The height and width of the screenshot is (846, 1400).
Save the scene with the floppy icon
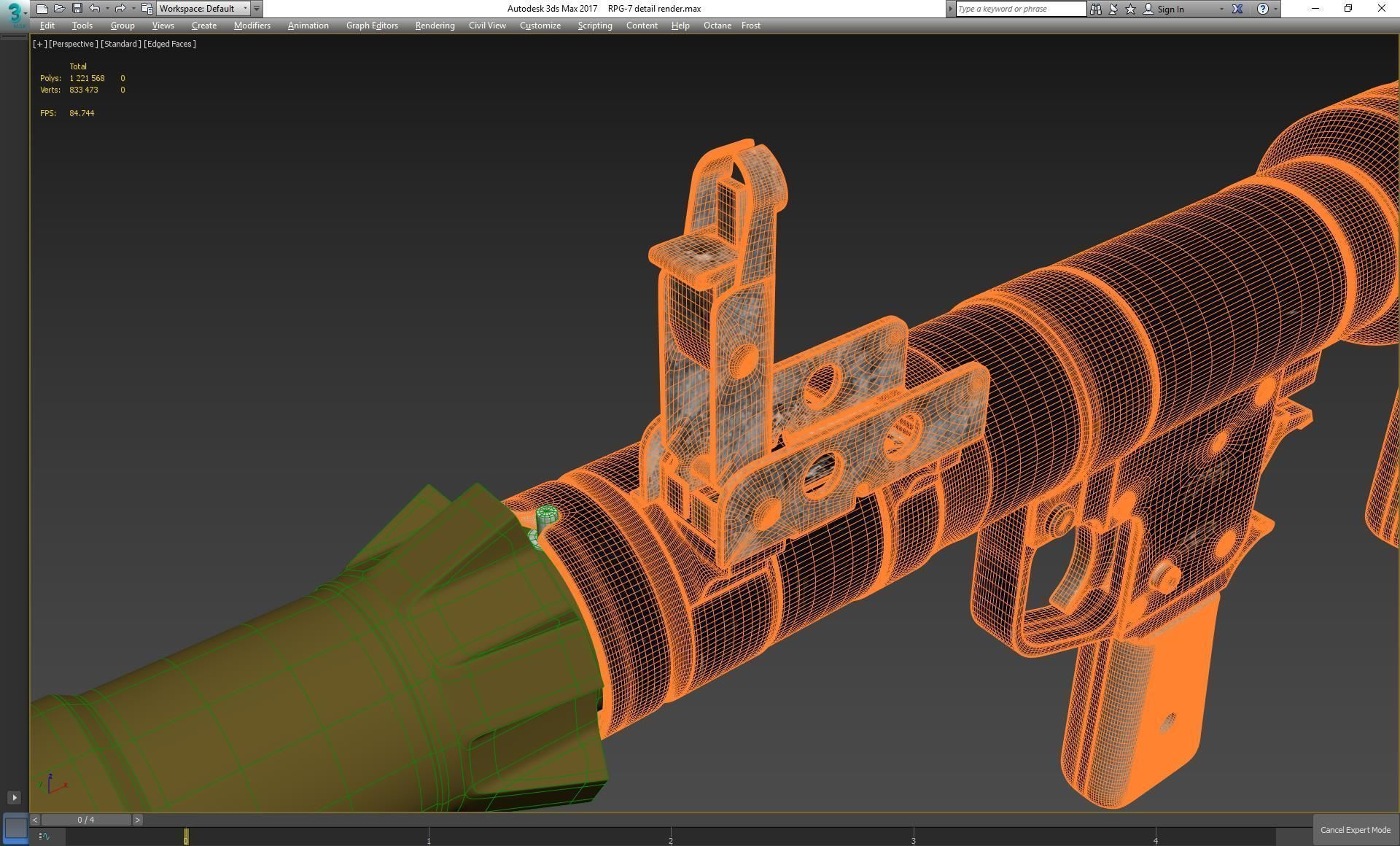(x=77, y=9)
